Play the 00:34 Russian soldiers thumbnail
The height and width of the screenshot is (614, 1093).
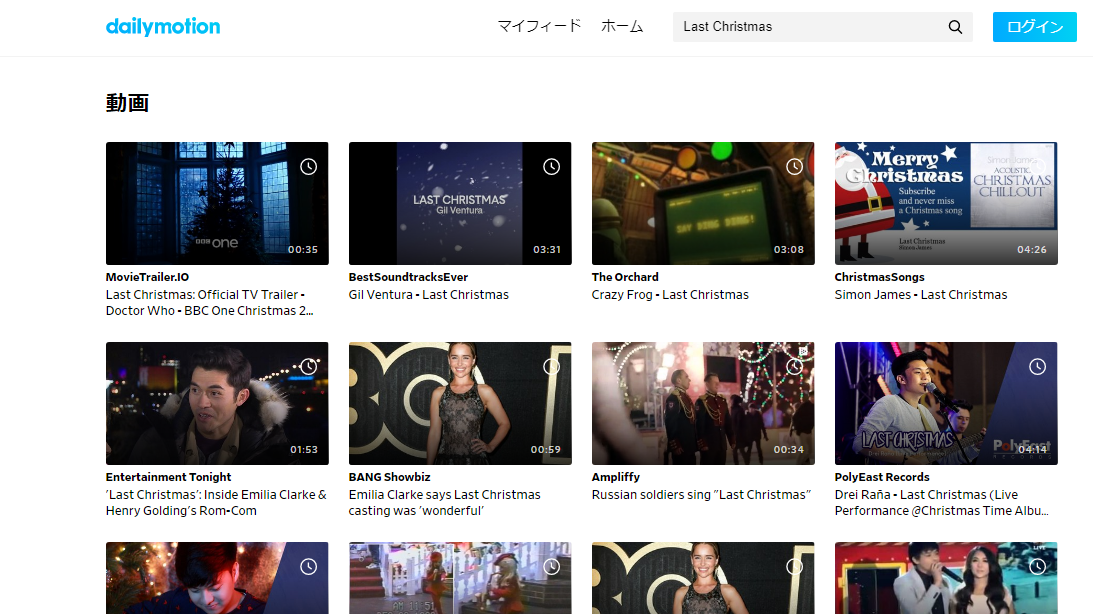pos(703,404)
